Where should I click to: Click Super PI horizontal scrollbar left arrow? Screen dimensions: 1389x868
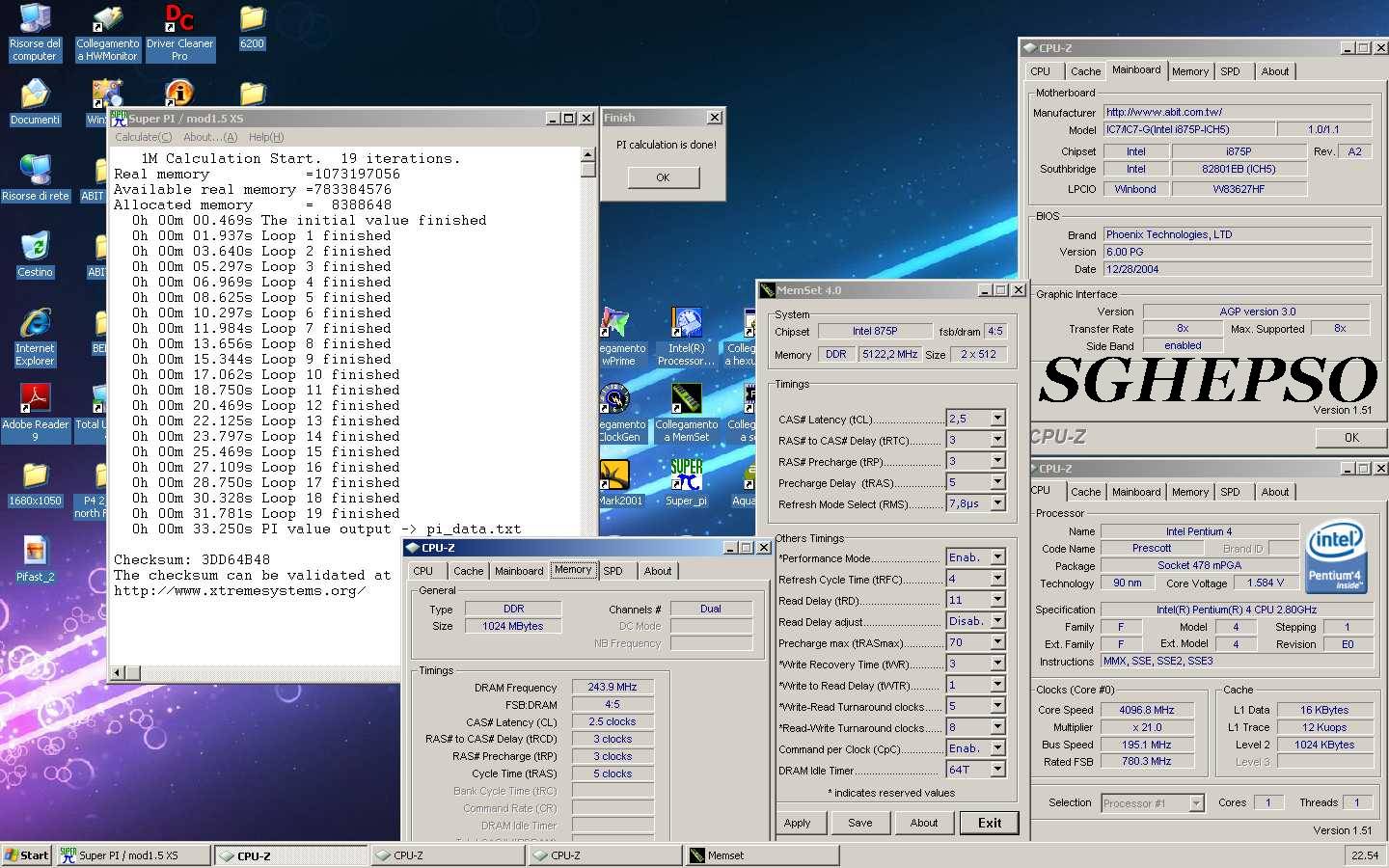pos(118,672)
